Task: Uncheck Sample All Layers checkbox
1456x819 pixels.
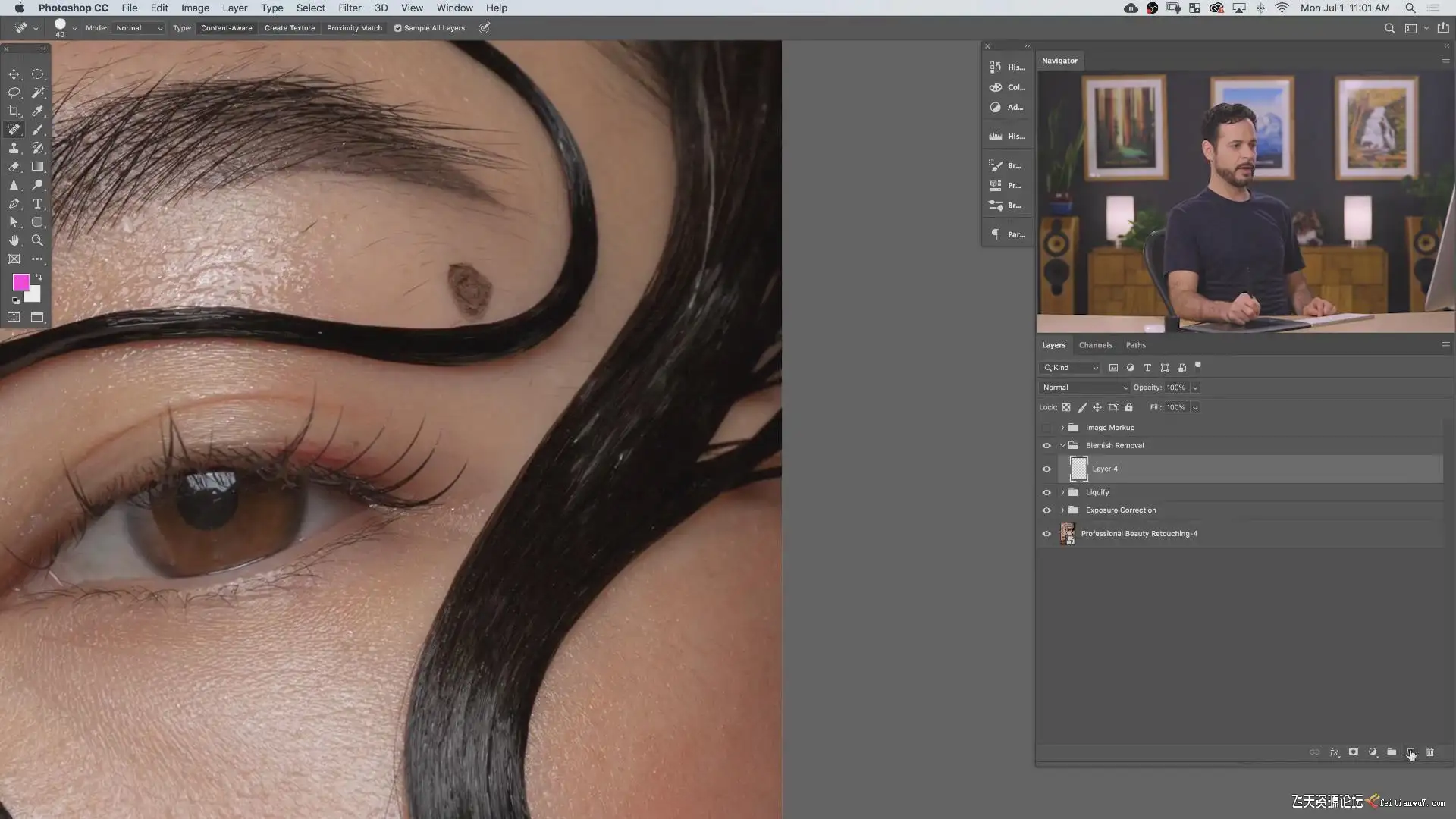Action: click(397, 28)
